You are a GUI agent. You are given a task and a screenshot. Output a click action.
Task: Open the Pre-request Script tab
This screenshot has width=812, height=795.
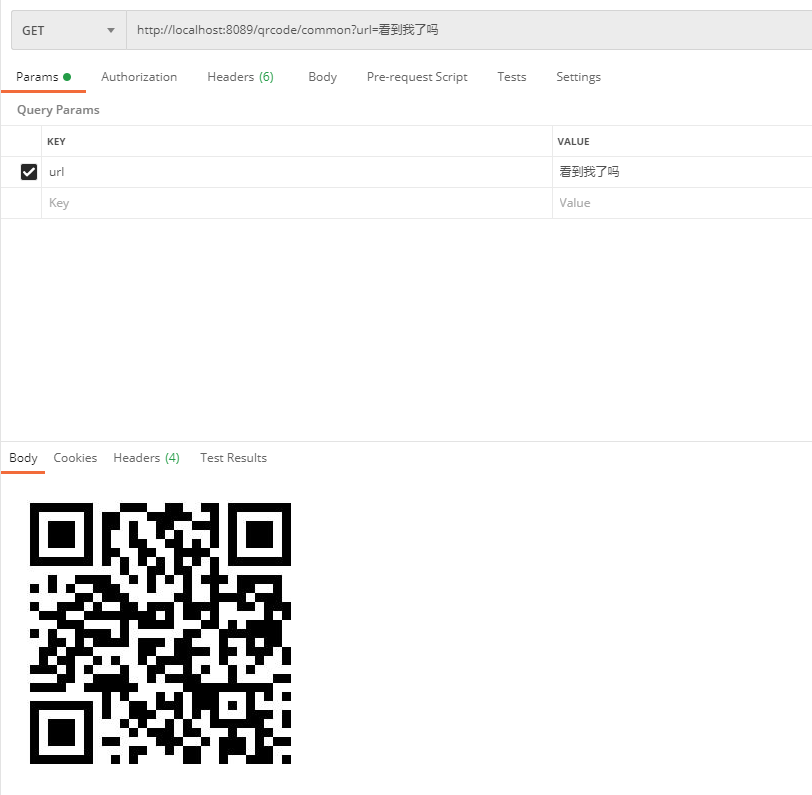click(417, 77)
